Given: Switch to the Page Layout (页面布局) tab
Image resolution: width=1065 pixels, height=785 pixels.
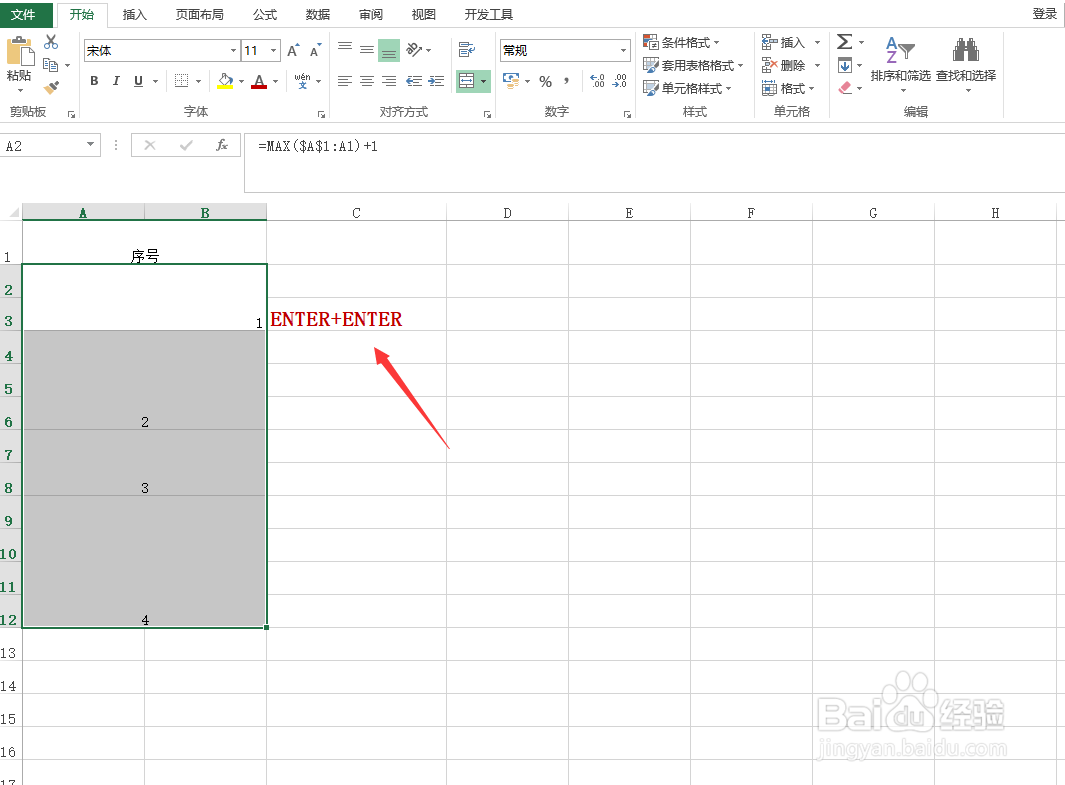Looking at the screenshot, I should (200, 14).
